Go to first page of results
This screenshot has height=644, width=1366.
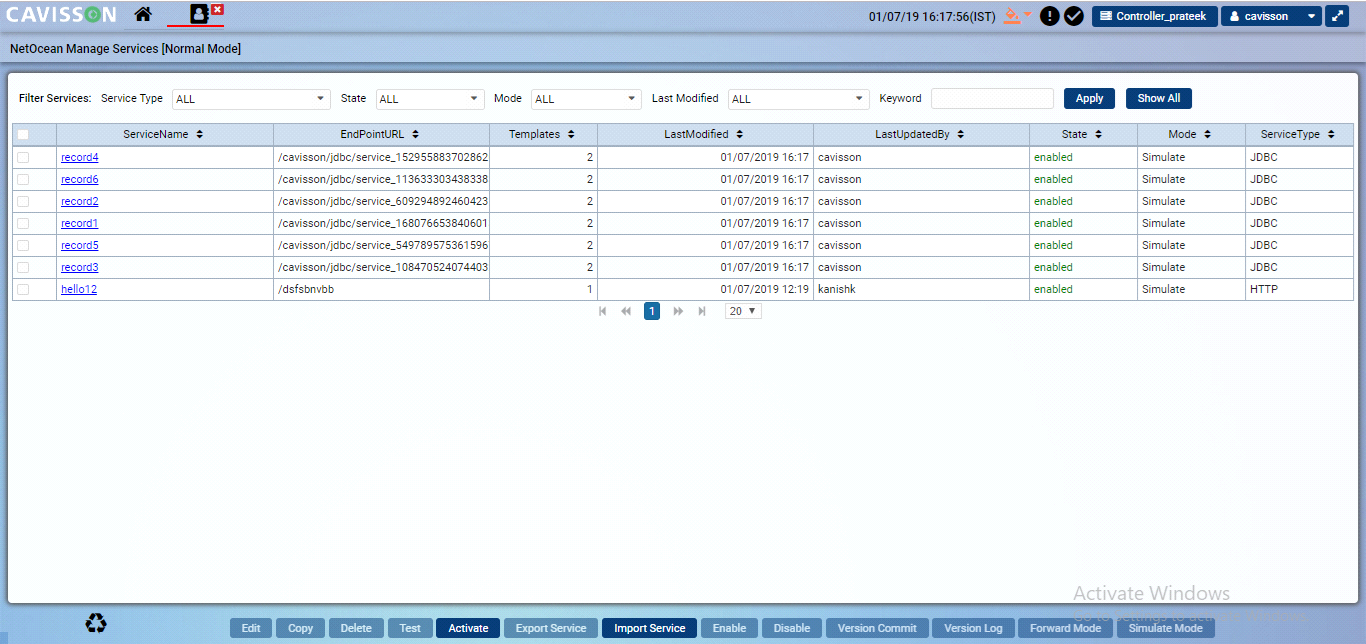pos(603,312)
